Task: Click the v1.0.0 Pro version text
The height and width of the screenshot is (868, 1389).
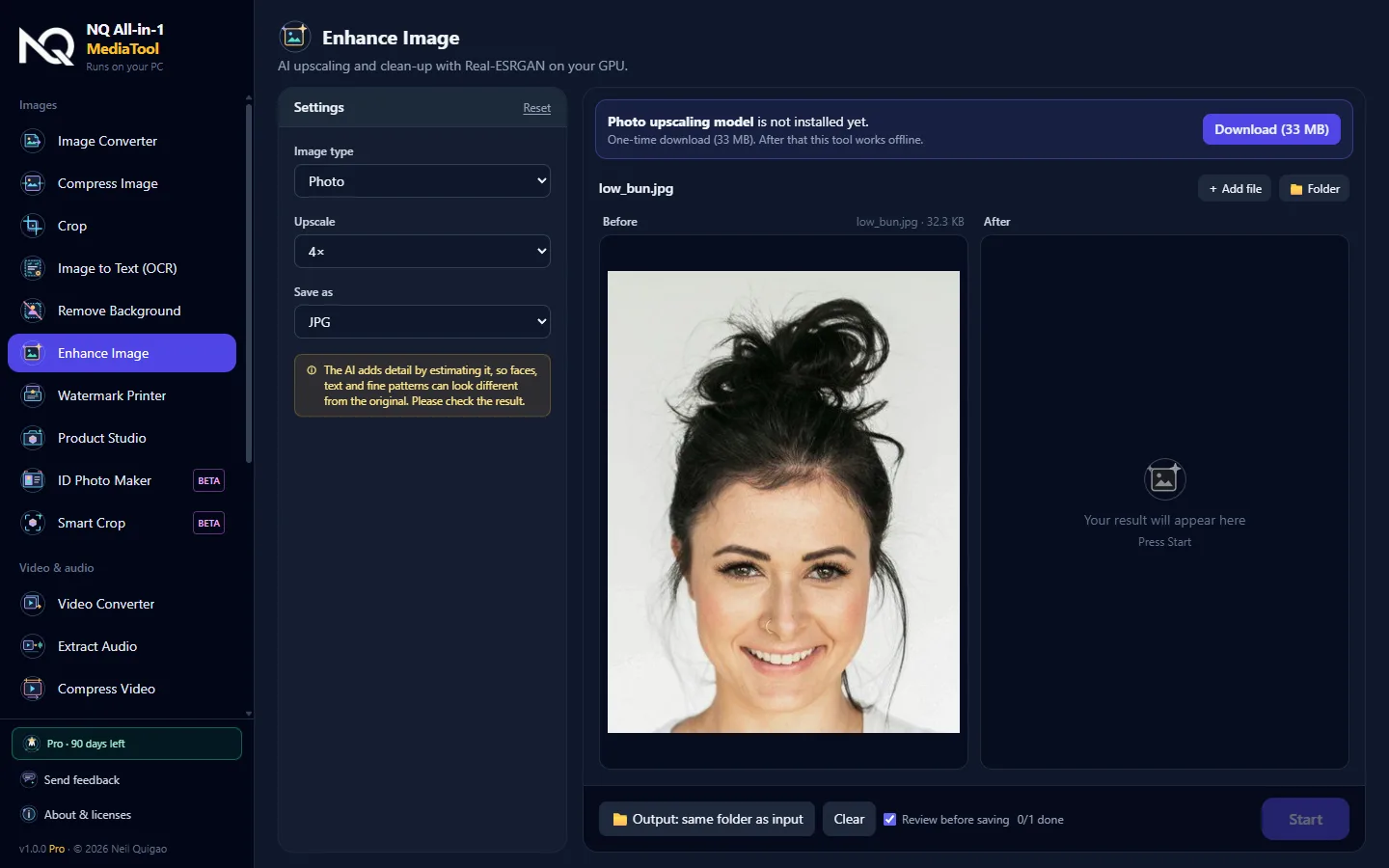Action: 42,849
